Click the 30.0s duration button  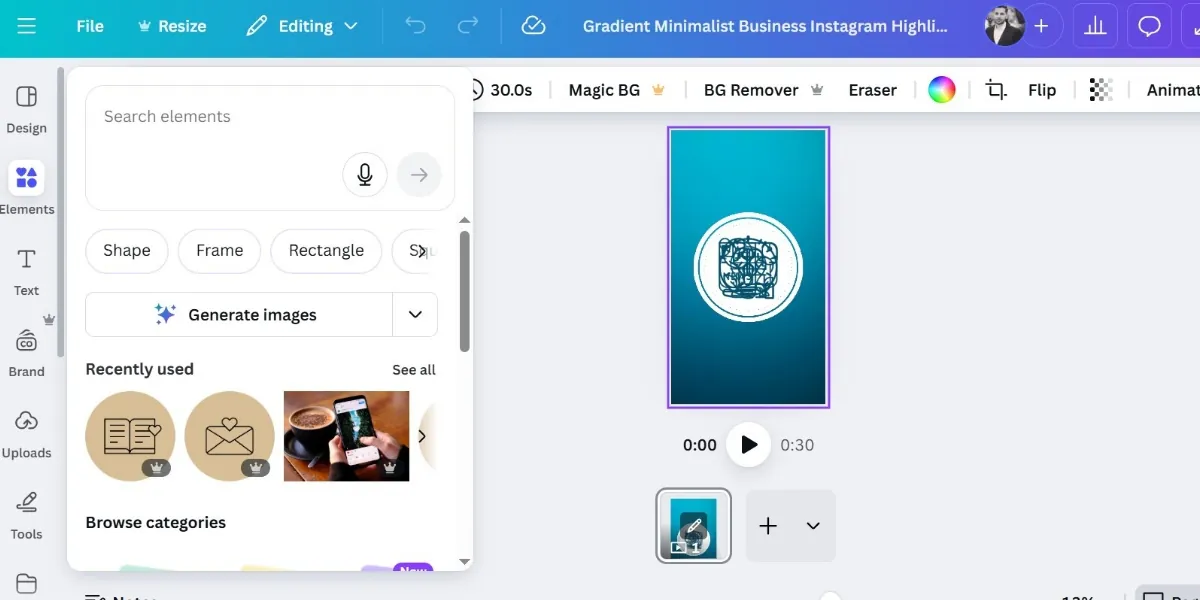(500, 90)
